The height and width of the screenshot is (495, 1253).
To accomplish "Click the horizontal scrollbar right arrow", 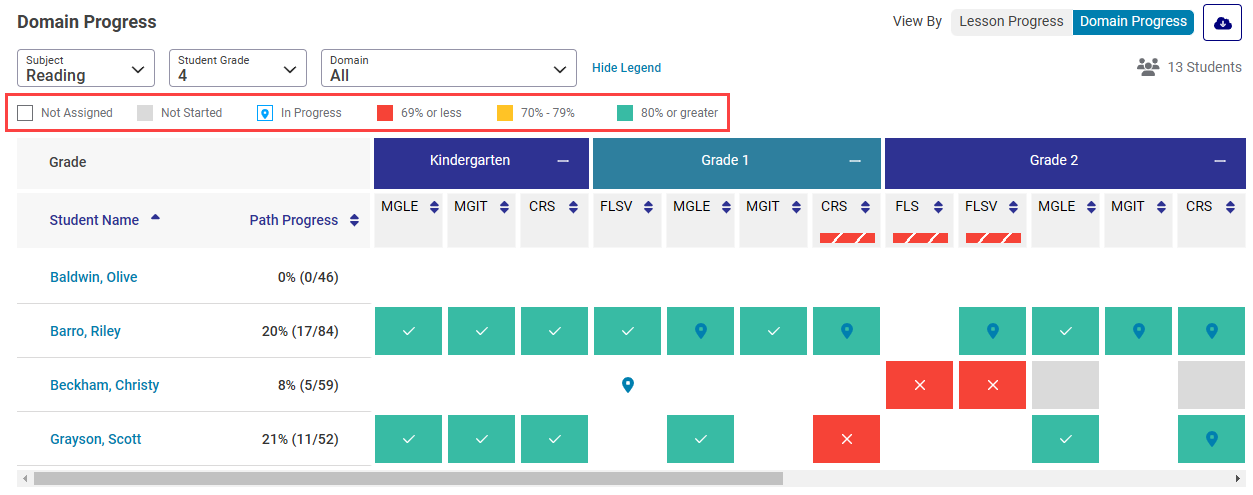I will coord(1237,479).
